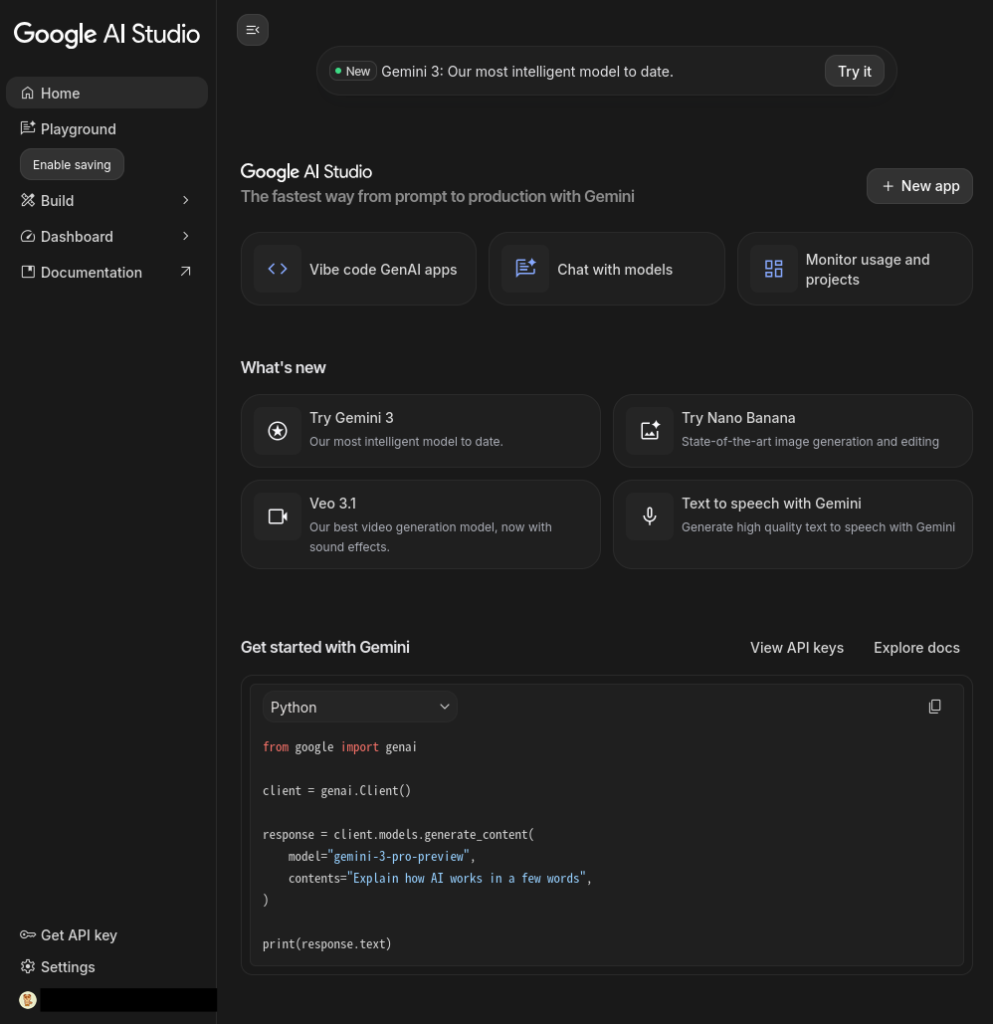The height and width of the screenshot is (1024, 993).
Task: Click the Try Gemini 3 star icon
Action: (x=278, y=431)
